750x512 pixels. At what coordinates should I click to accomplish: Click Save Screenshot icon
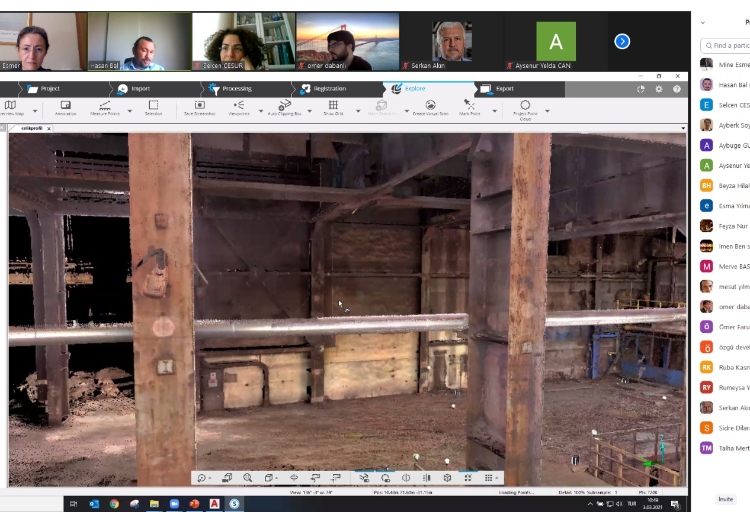200,106
